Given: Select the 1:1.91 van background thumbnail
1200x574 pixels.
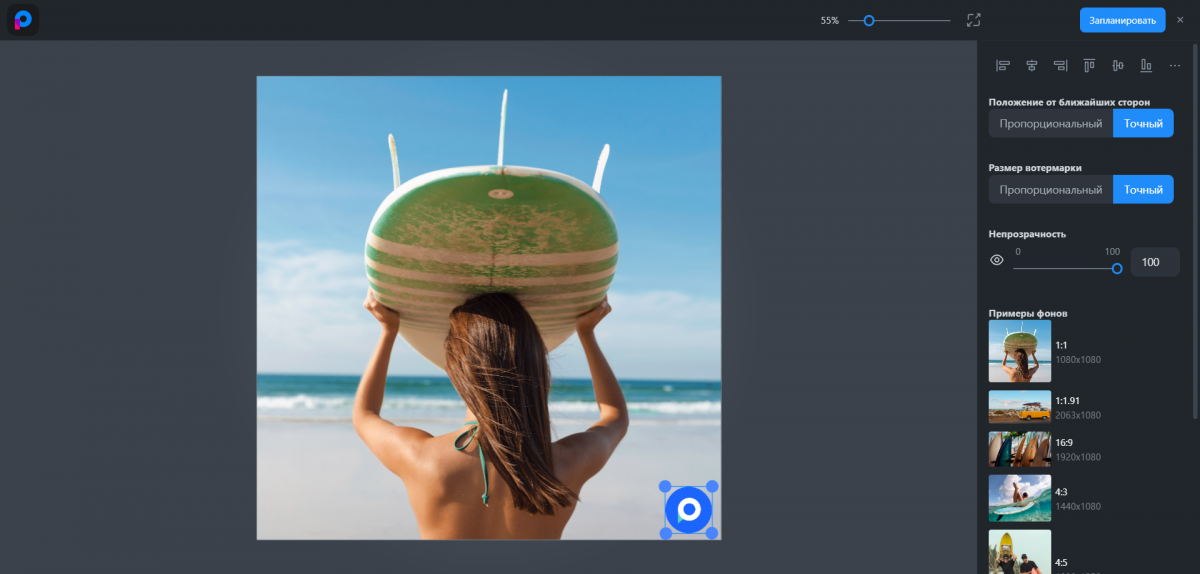Looking at the screenshot, I should pos(1020,407).
